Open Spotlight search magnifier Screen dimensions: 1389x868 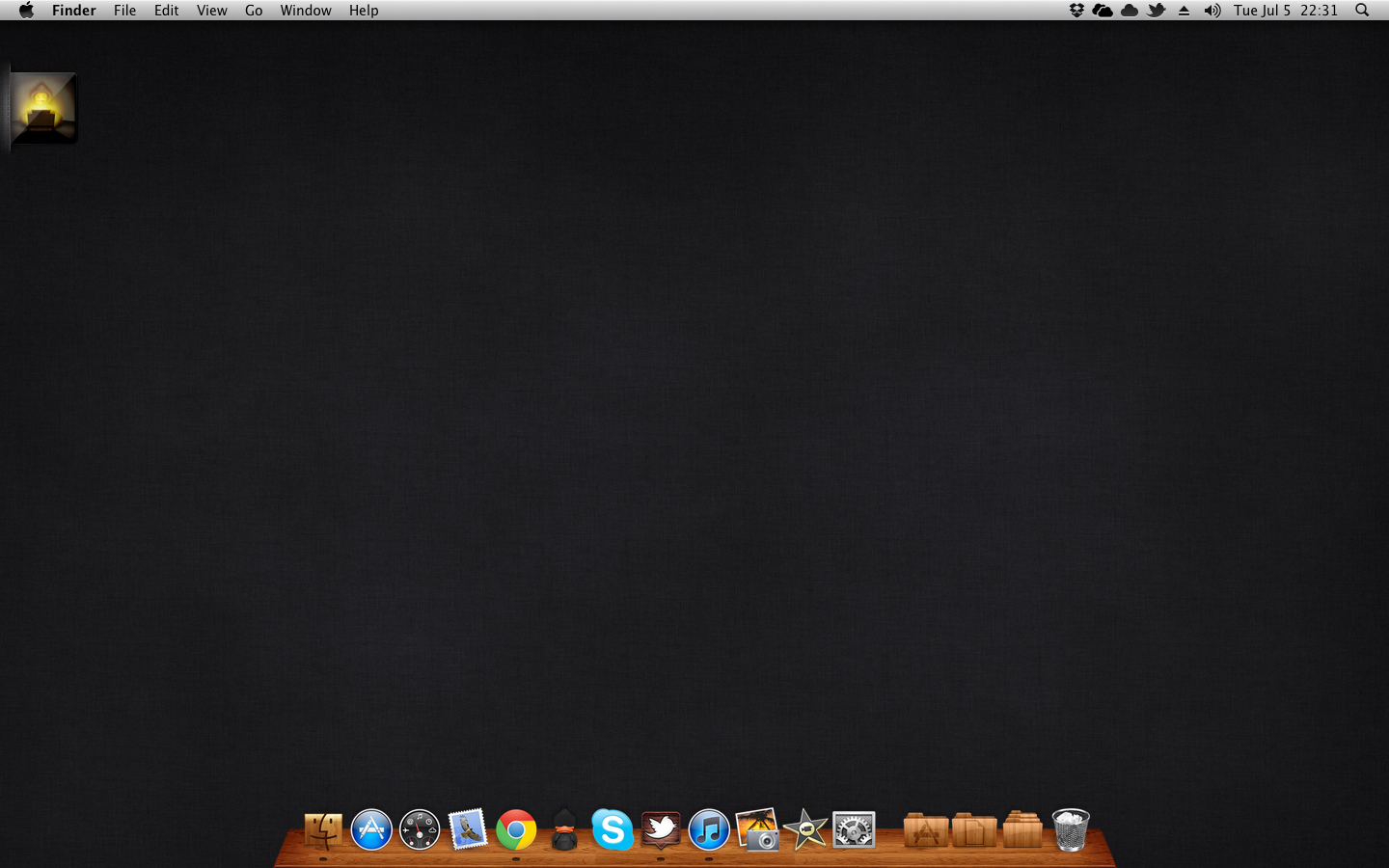[1362, 11]
